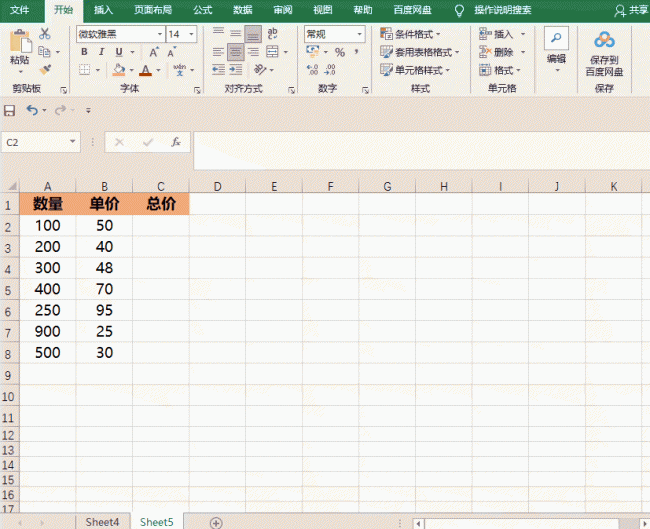Screen dimensions: 650x529
Task: Apply comma style format
Action: pos(357,52)
